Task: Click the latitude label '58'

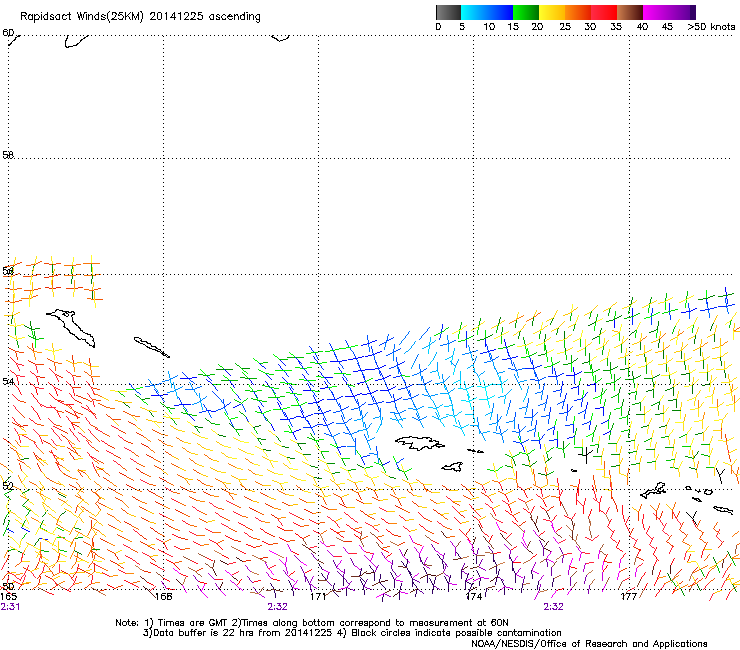Action: (8, 155)
